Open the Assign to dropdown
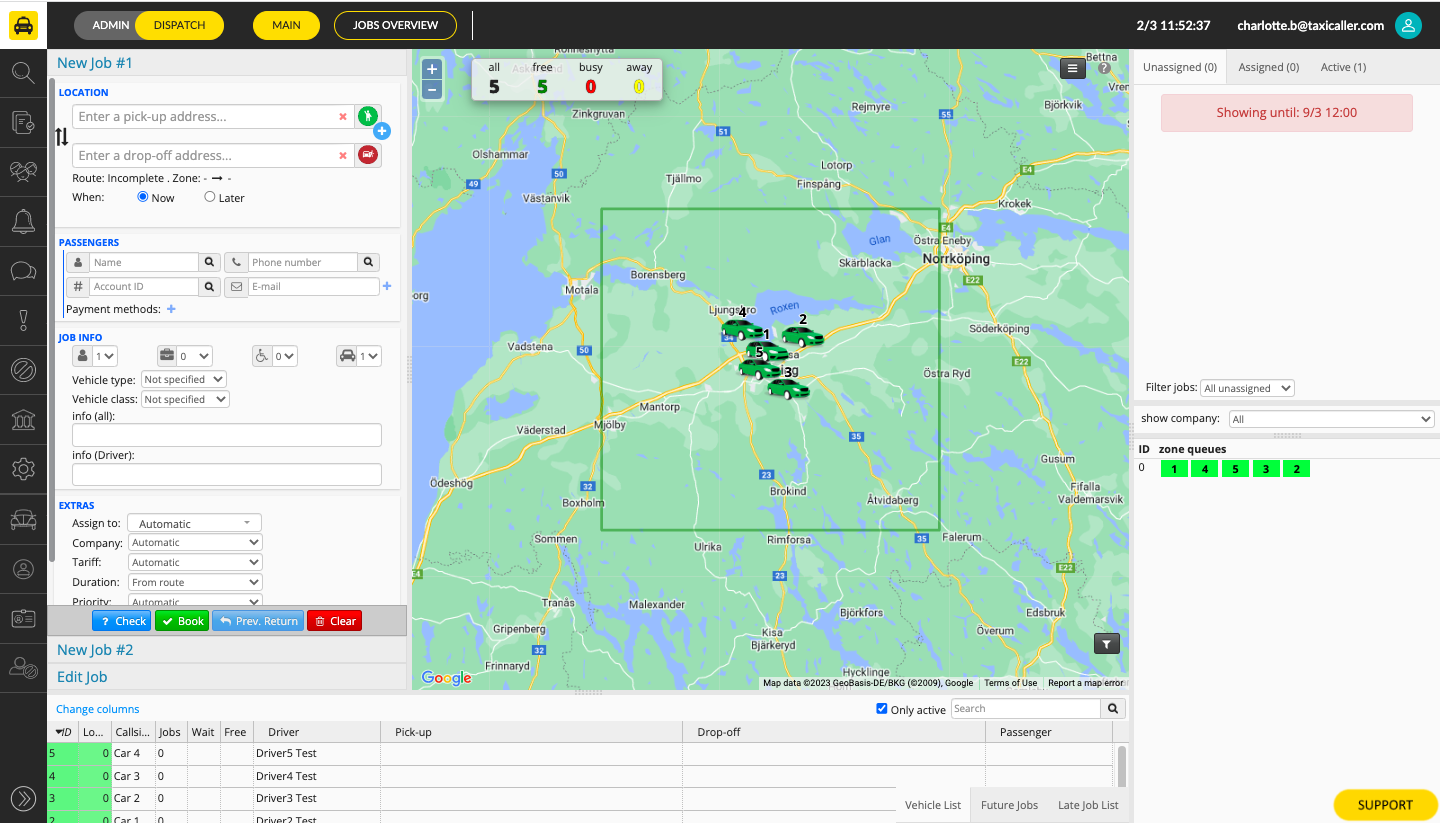Image resolution: width=1440 pixels, height=823 pixels. click(x=194, y=522)
